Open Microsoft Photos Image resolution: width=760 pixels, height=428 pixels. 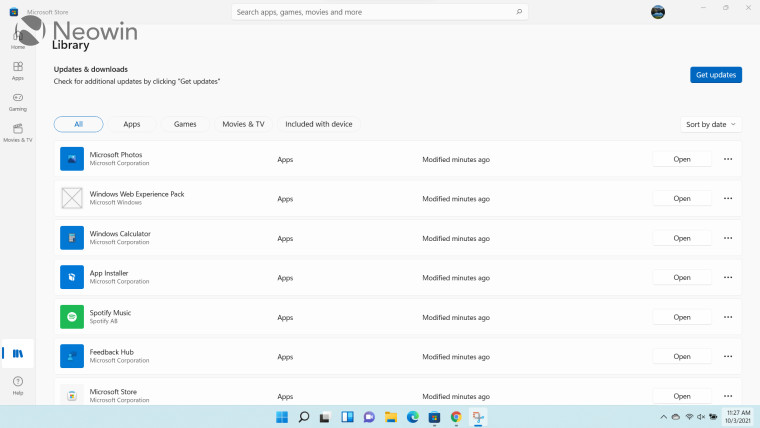click(682, 159)
